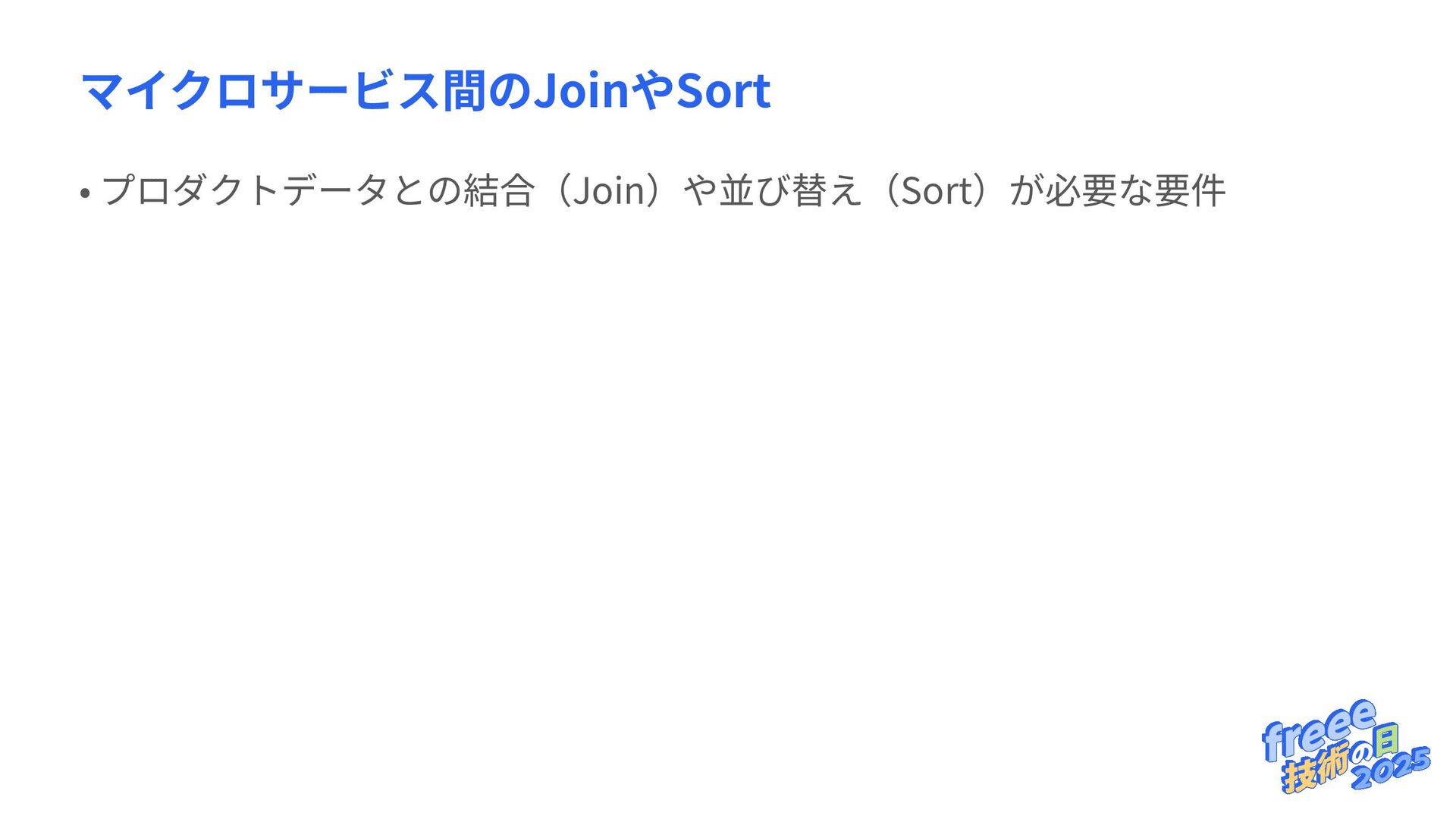This screenshot has width=1456, height=819.
Task: Click the small 'の' in the logo
Action: pyautogui.click(x=1362, y=753)
